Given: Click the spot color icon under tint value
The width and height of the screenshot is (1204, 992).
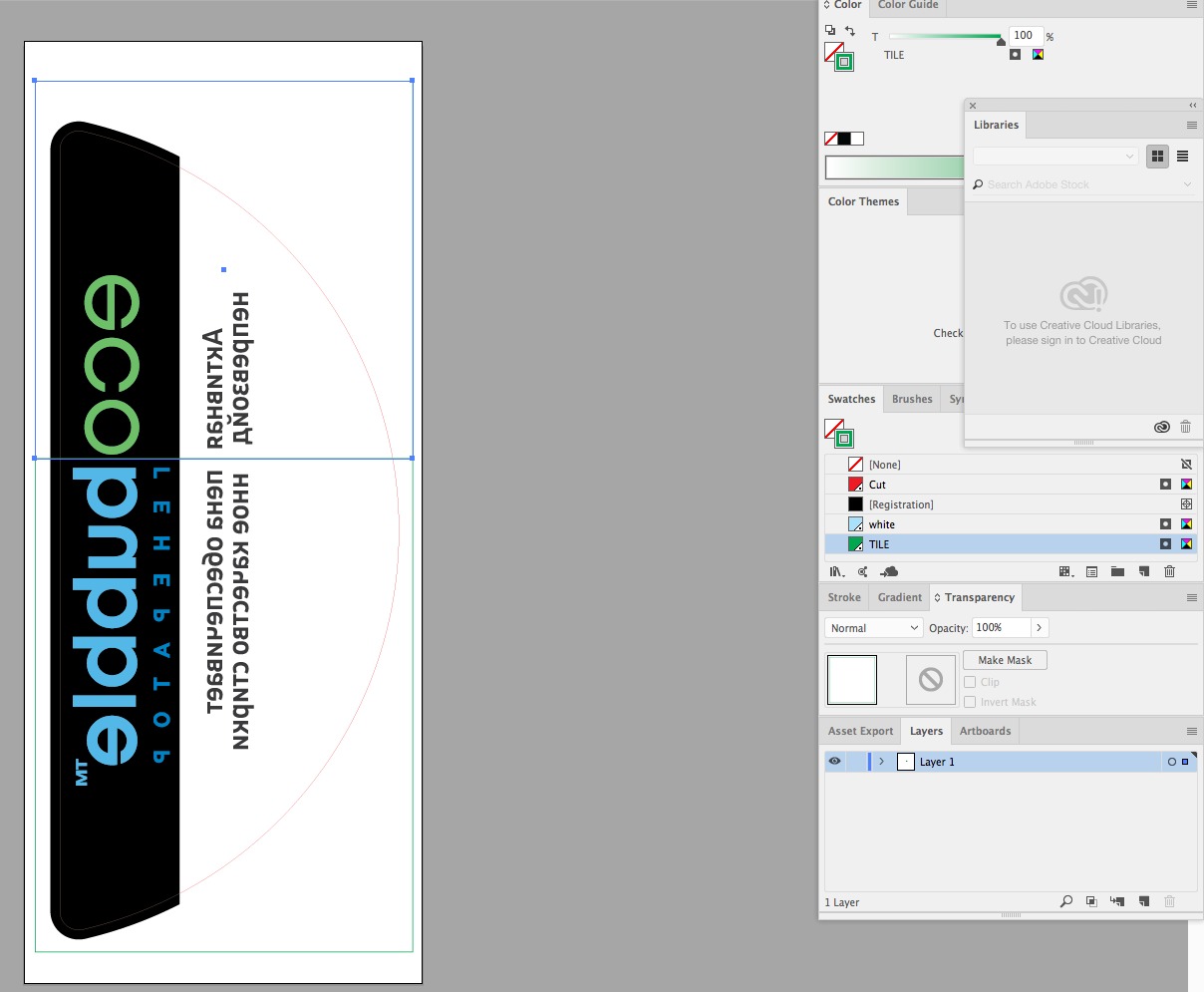Looking at the screenshot, I should point(1015,55).
